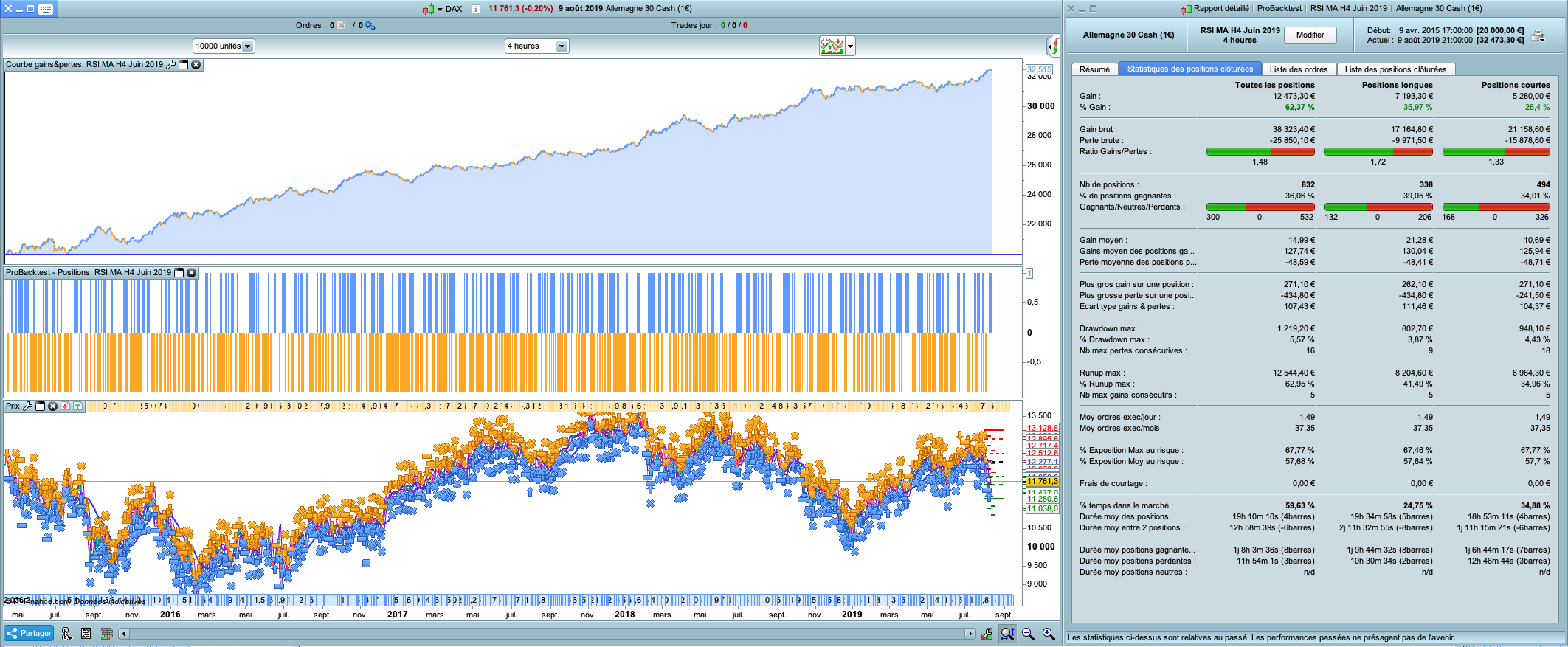Click the zoom in magnifier icon
1568x647 pixels.
click(x=1049, y=634)
